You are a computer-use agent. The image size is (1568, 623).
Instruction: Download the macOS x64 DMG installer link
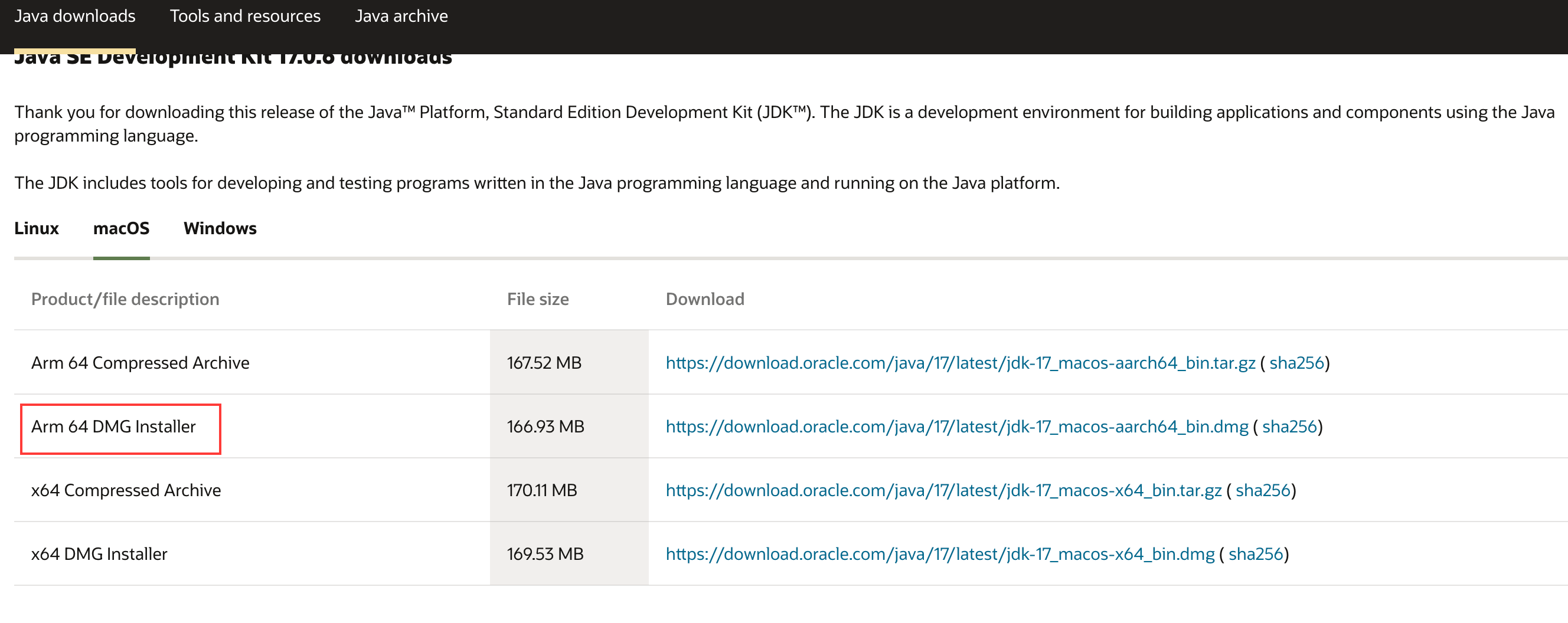tap(940, 554)
